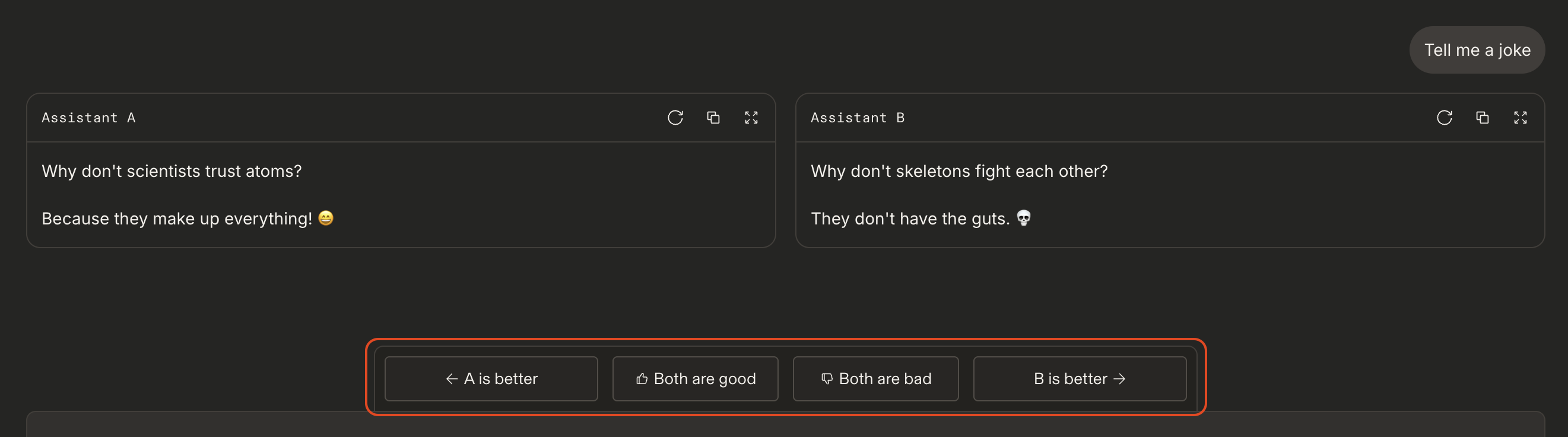Screen dimensions: 1568x437
Task: Click the Assistant A header label
Action: click(x=88, y=118)
